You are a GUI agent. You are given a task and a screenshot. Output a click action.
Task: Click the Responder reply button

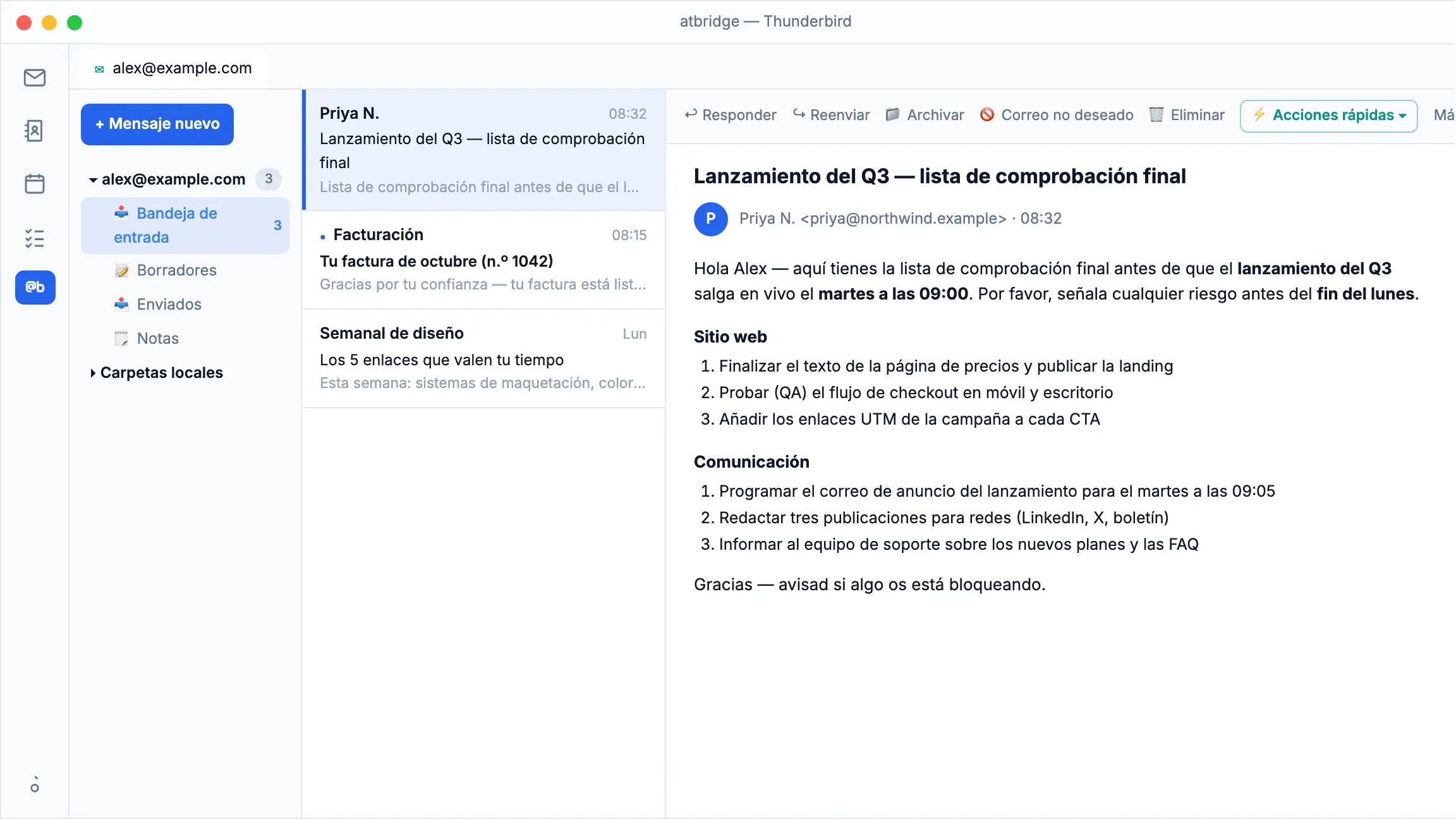coord(730,115)
